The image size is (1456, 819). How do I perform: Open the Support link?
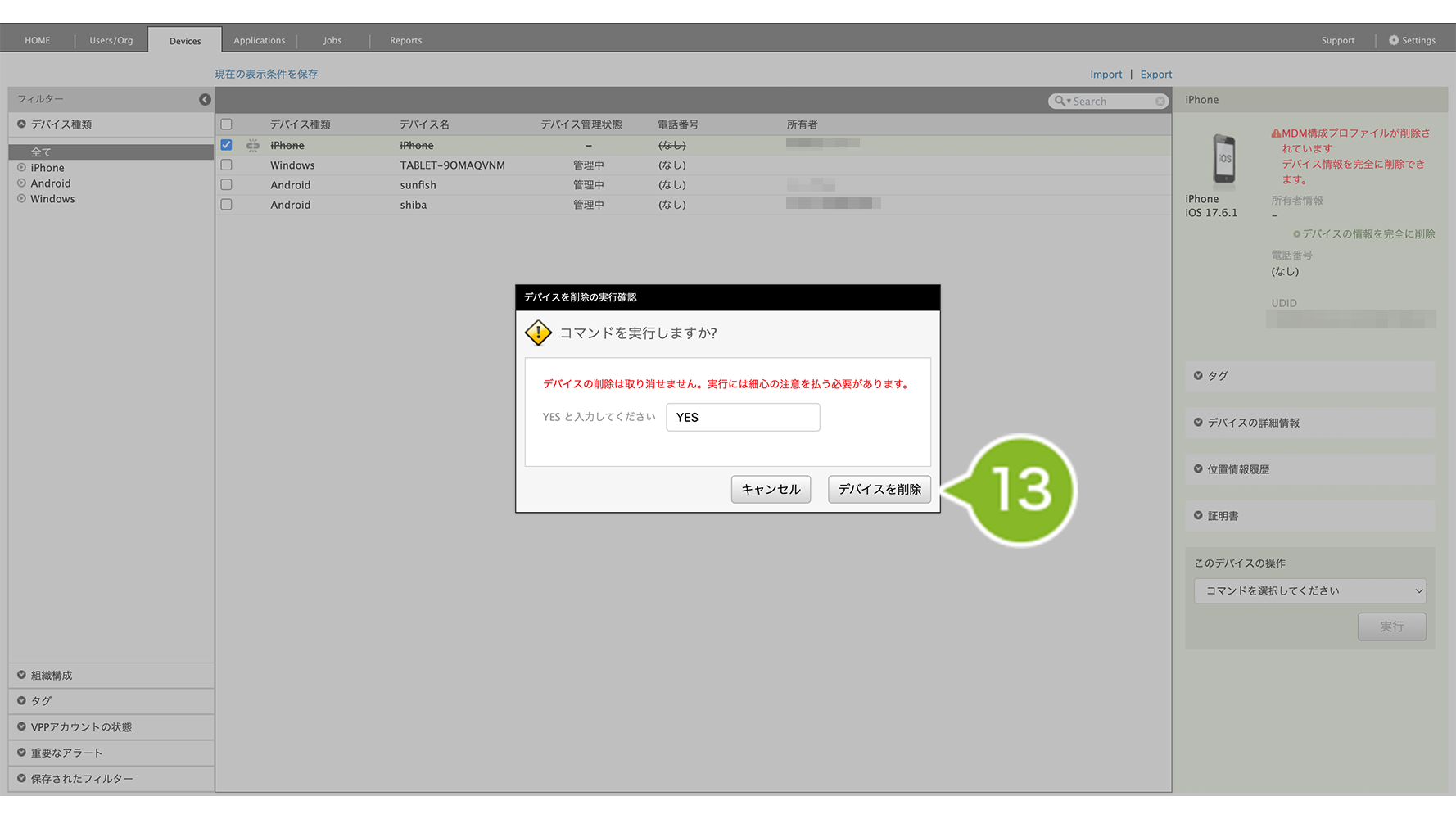click(x=1338, y=40)
